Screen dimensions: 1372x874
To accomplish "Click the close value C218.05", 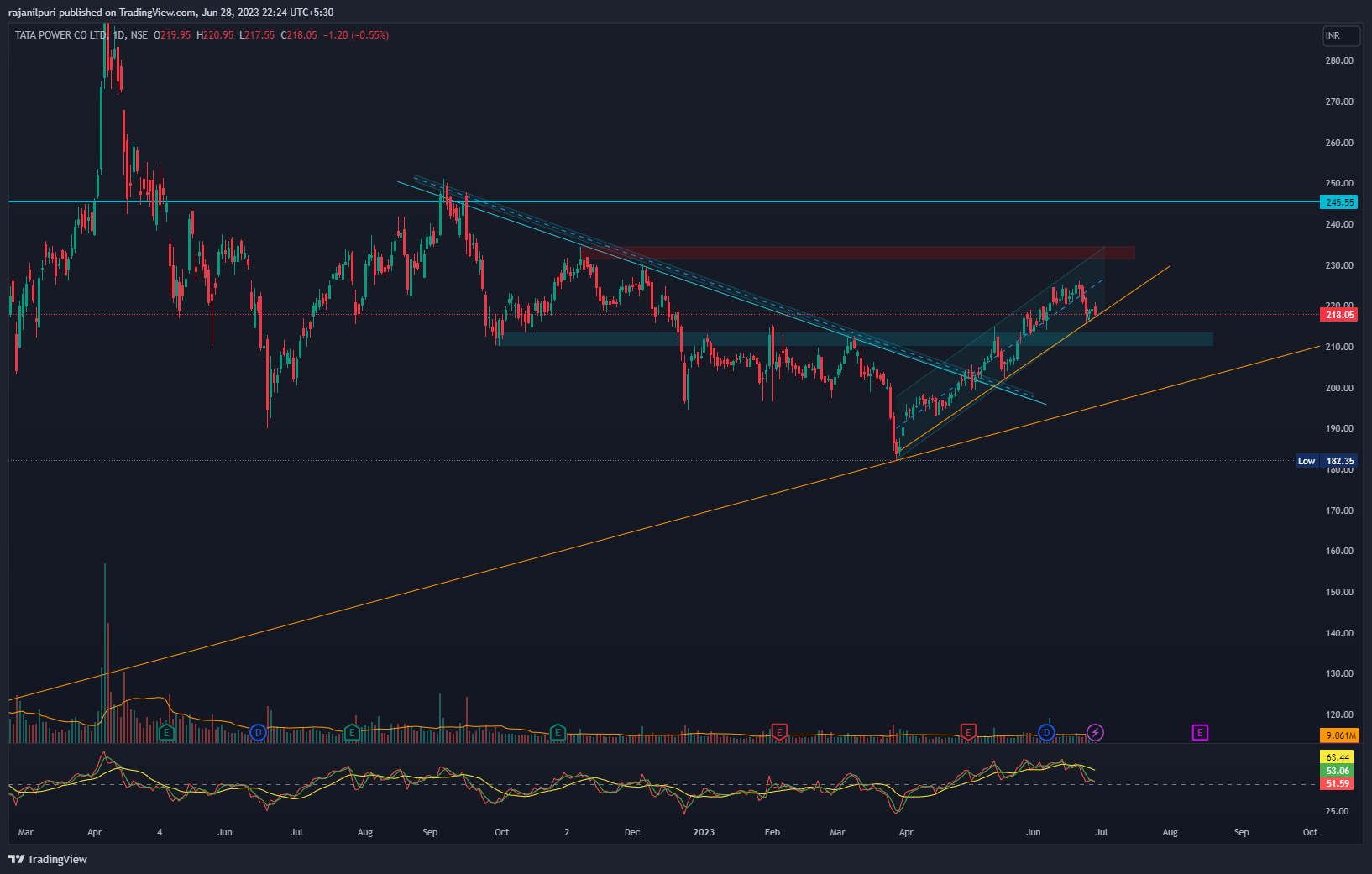I will (299, 35).
